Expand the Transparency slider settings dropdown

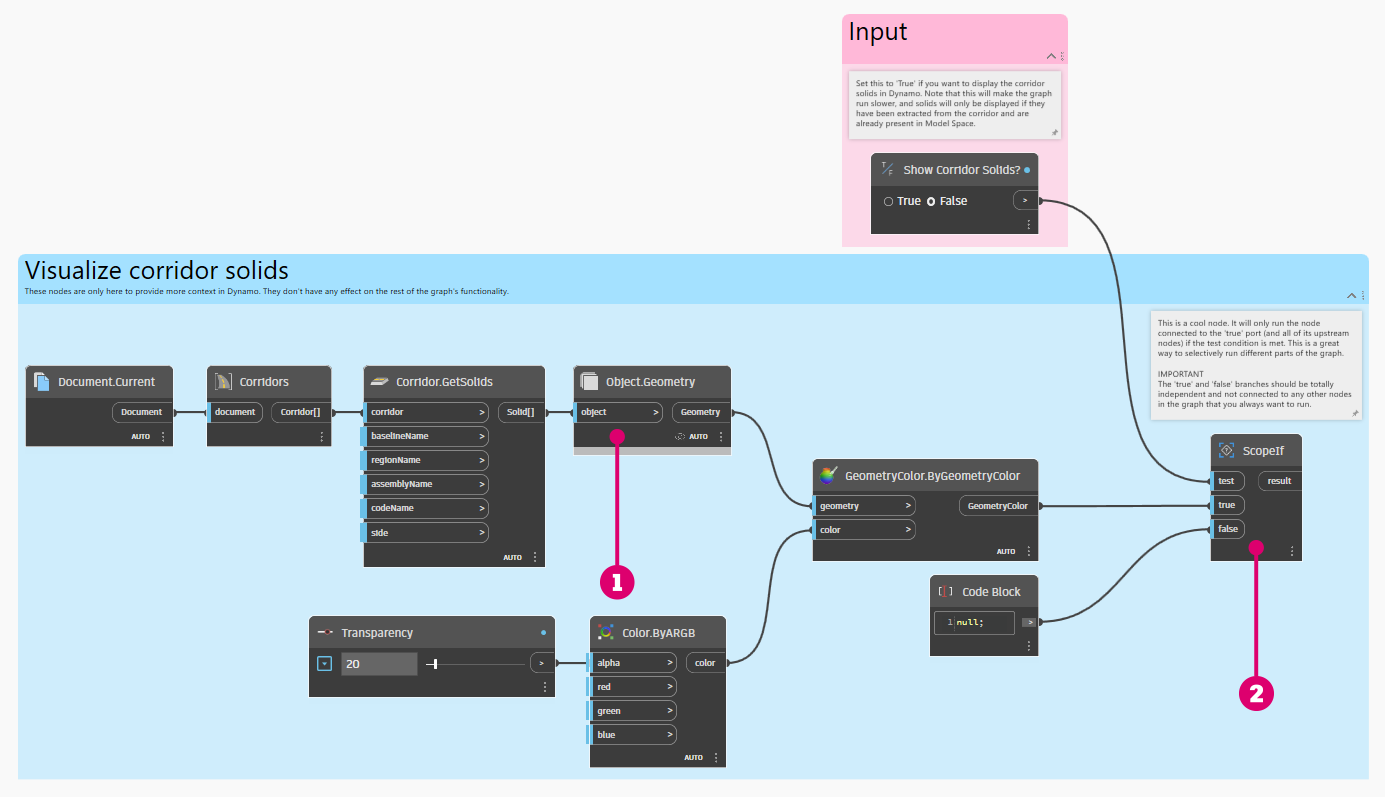(x=324, y=663)
